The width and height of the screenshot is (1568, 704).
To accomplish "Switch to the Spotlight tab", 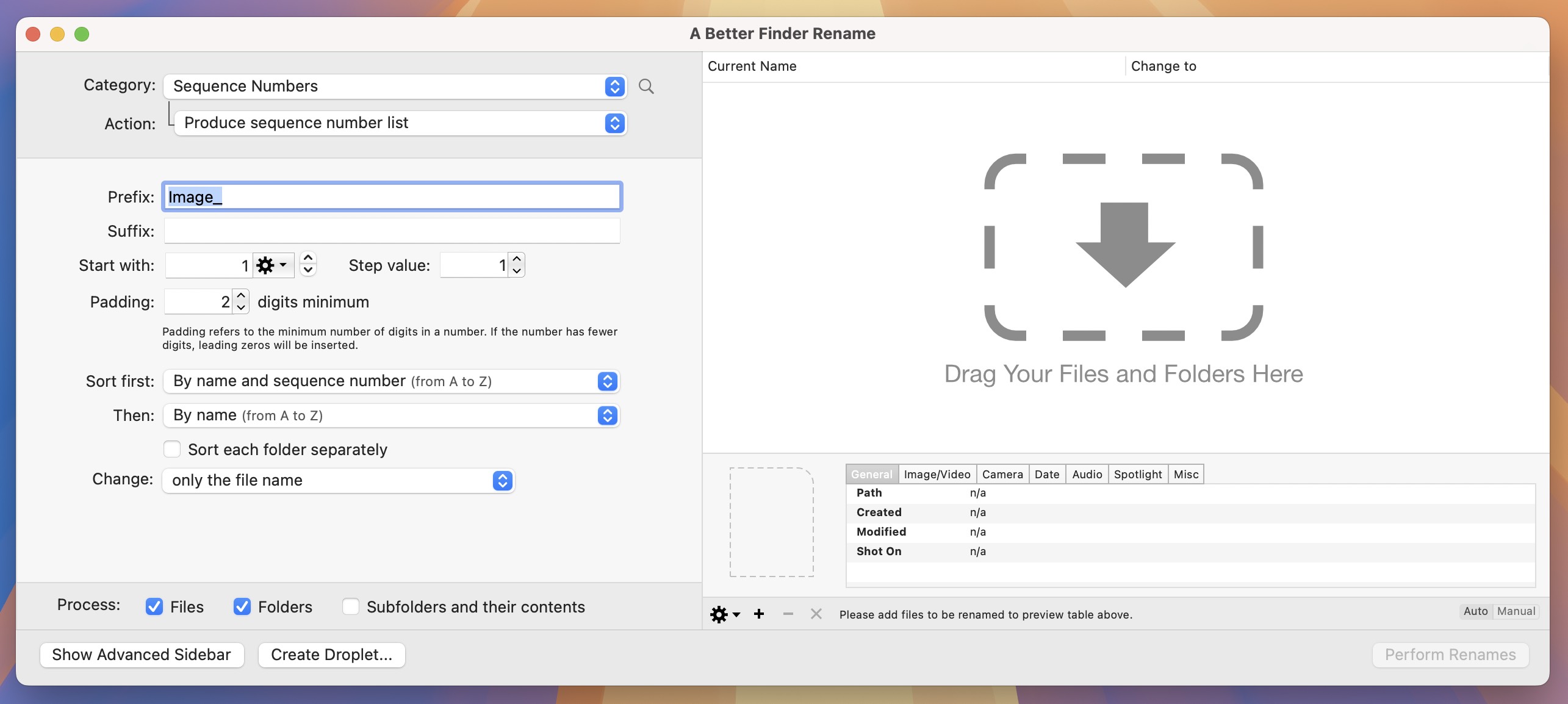I will [x=1137, y=474].
